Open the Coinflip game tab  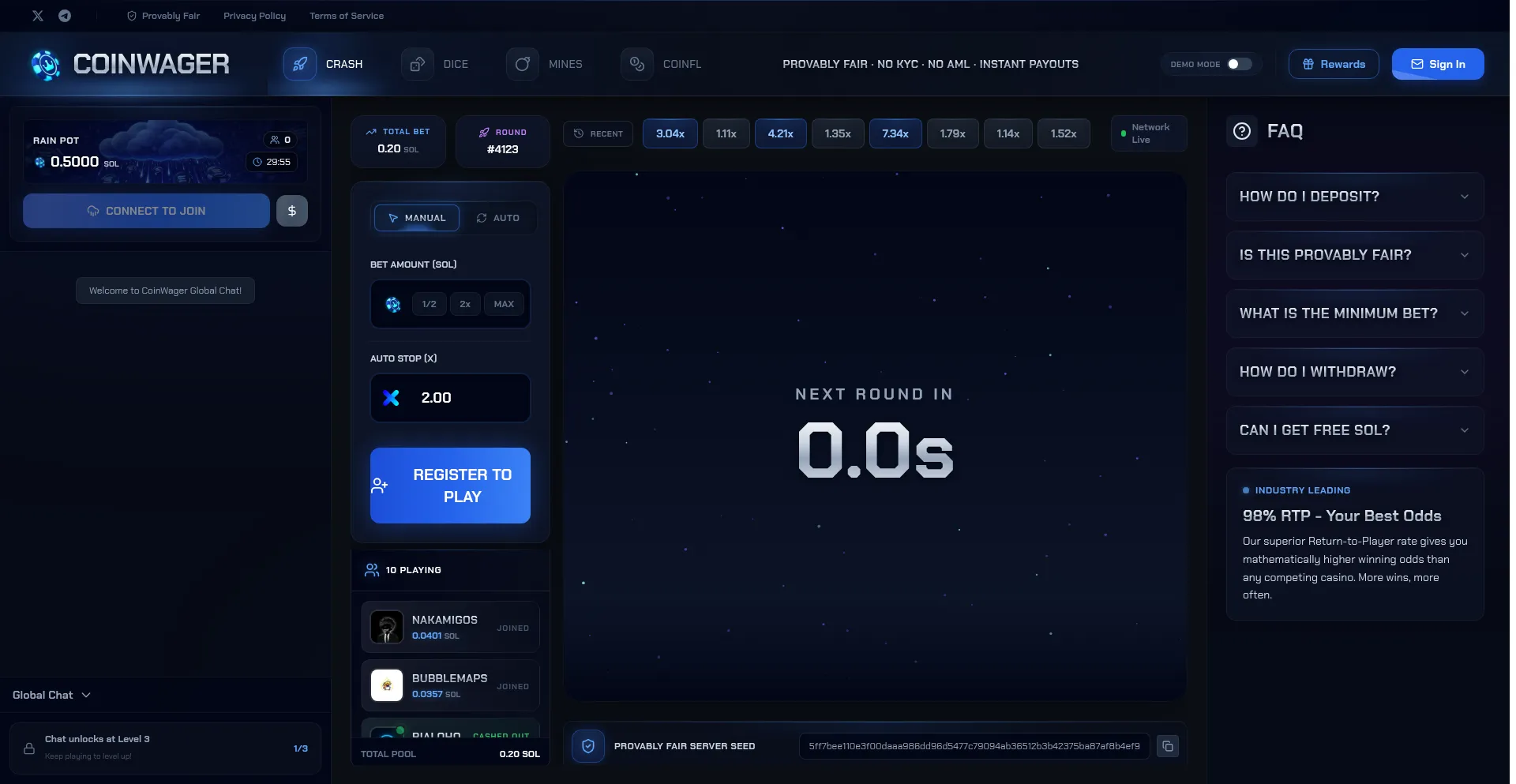point(662,64)
